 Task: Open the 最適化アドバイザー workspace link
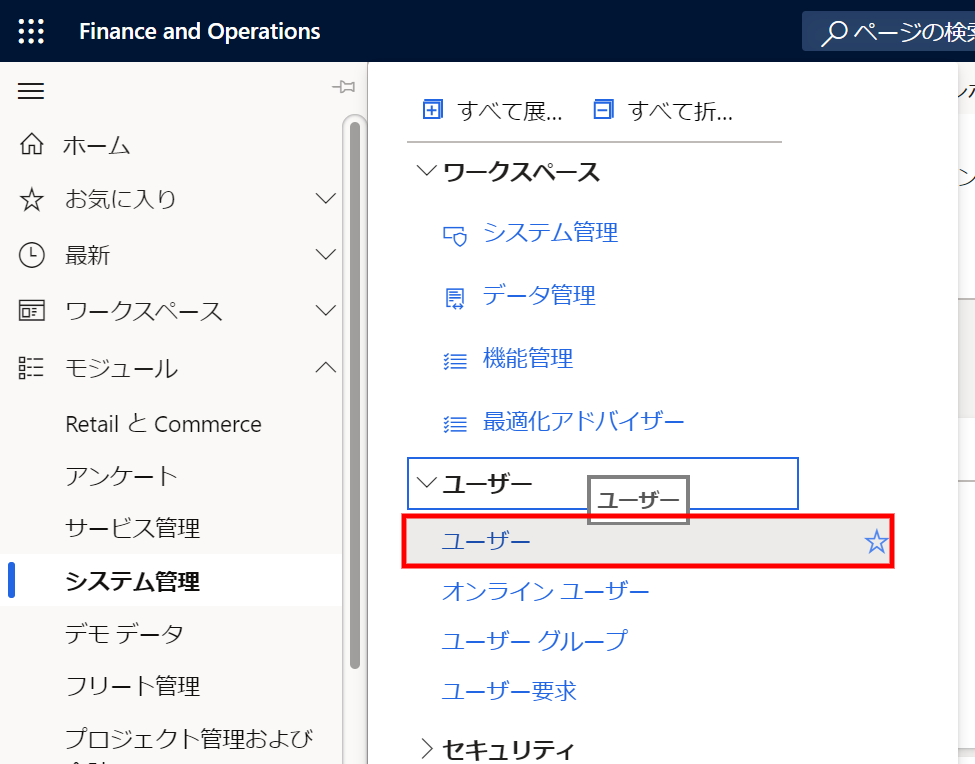pos(583,421)
